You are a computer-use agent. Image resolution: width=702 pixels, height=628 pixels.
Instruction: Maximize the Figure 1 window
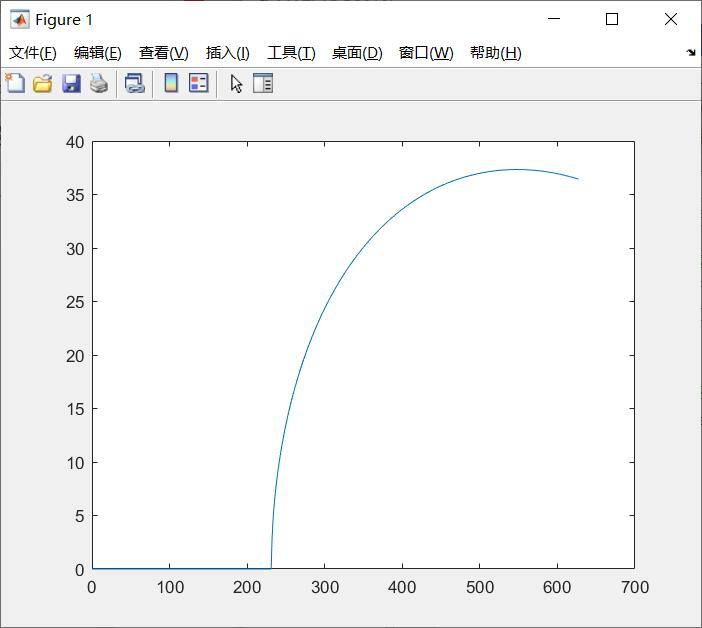612,19
